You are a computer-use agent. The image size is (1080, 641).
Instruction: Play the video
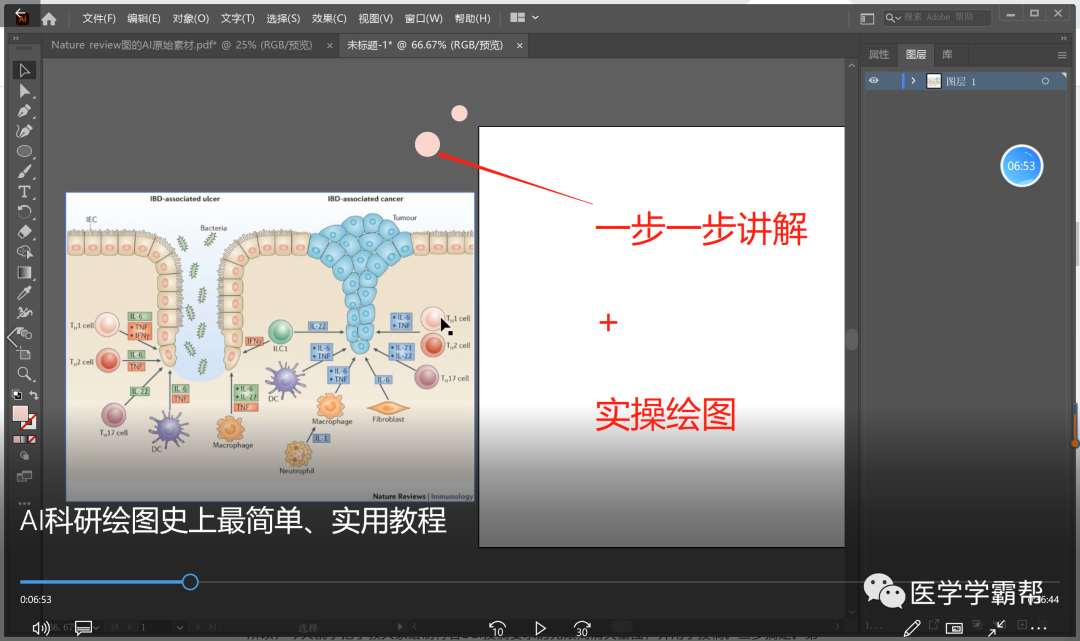pos(540,628)
